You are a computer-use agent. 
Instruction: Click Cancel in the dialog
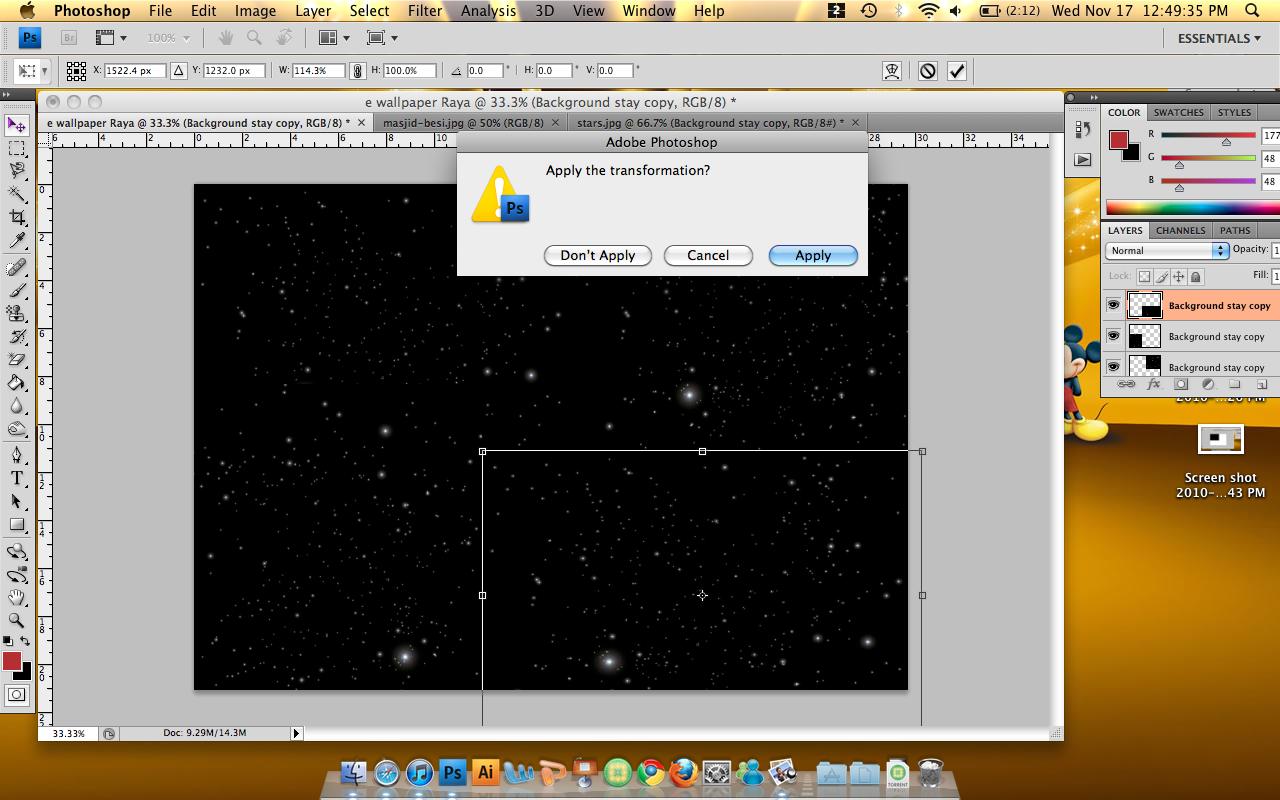click(708, 255)
